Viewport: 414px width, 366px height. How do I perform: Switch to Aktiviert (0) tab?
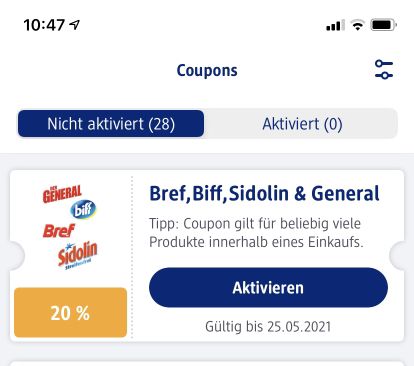(302, 124)
